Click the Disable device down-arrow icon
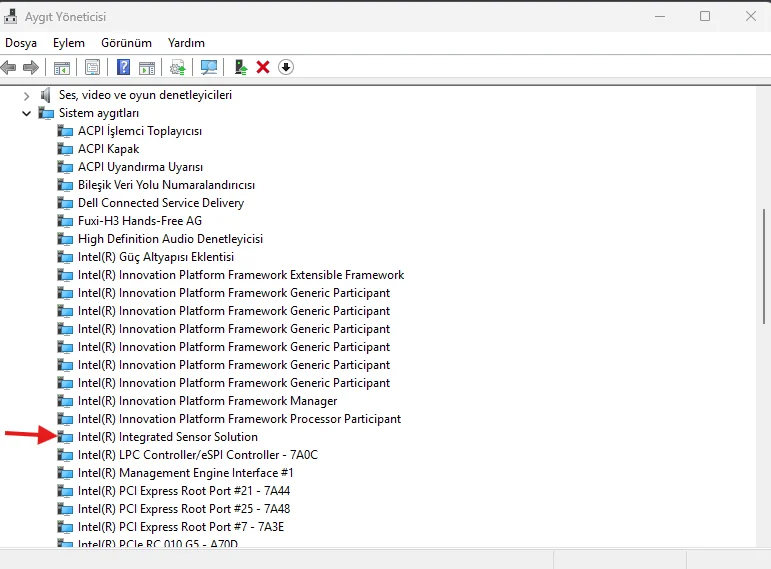 (286, 67)
